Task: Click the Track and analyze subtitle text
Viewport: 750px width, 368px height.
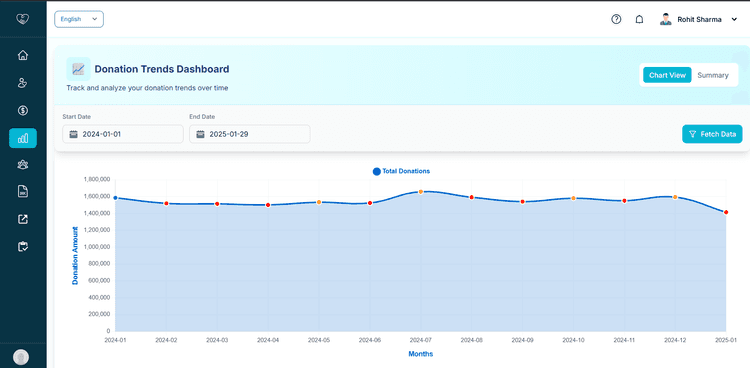Action: click(147, 88)
